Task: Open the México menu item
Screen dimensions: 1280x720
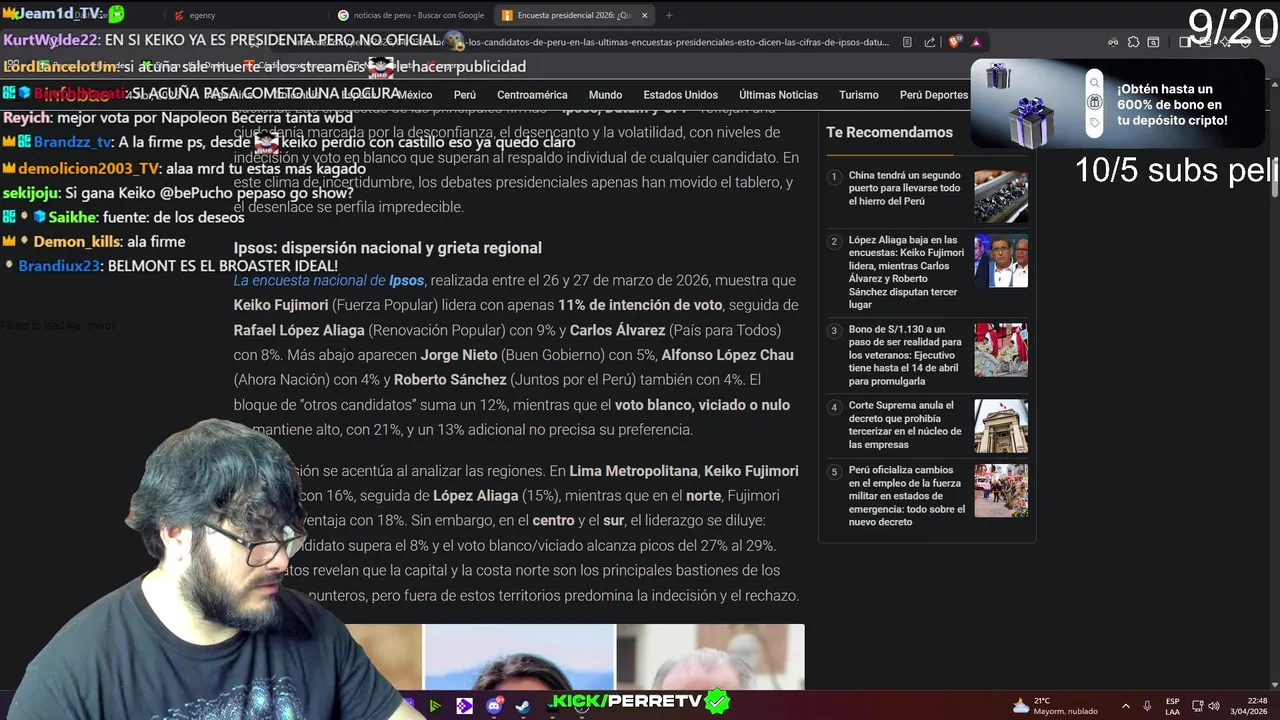Action: coord(415,95)
